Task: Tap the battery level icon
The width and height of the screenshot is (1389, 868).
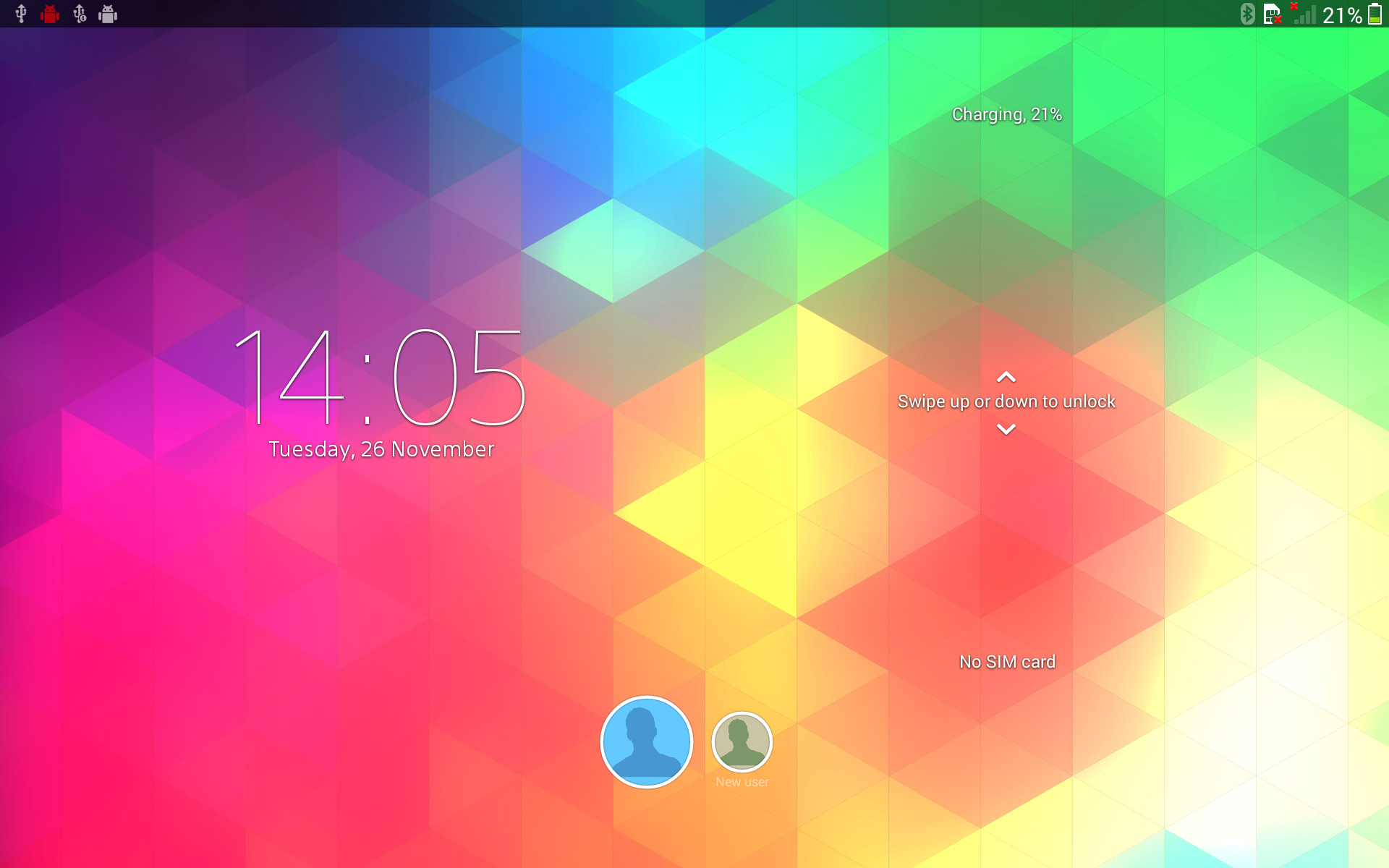Action: click(1375, 14)
